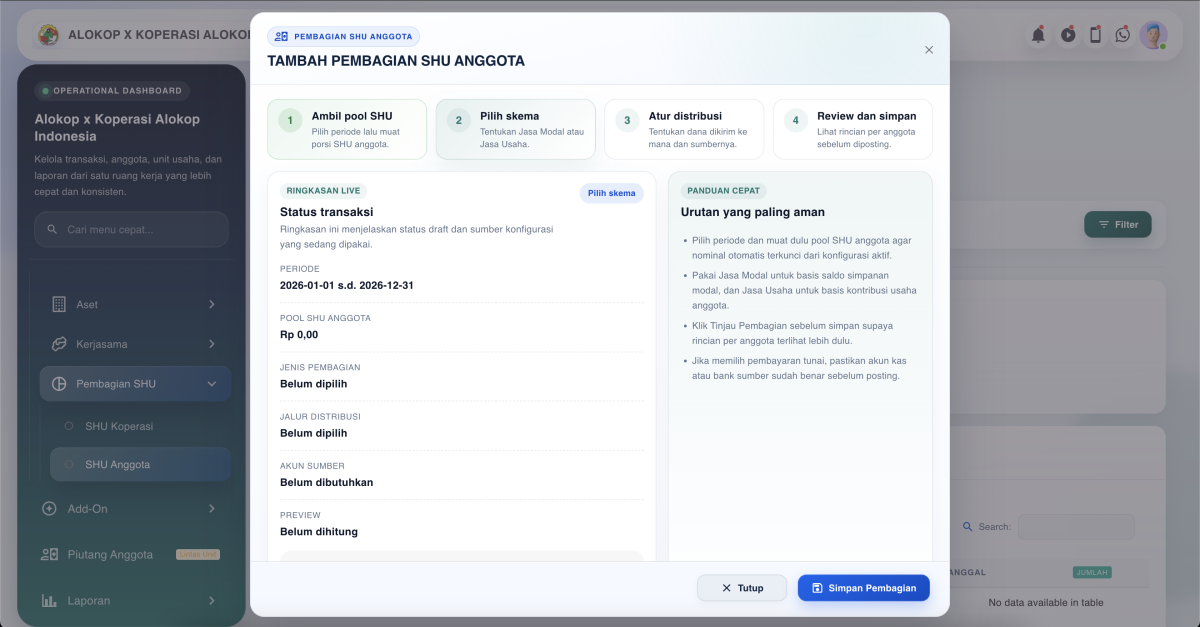The image size is (1200, 627).
Task: Expand the Kerjasama menu chevron
Action: pyautogui.click(x=212, y=344)
